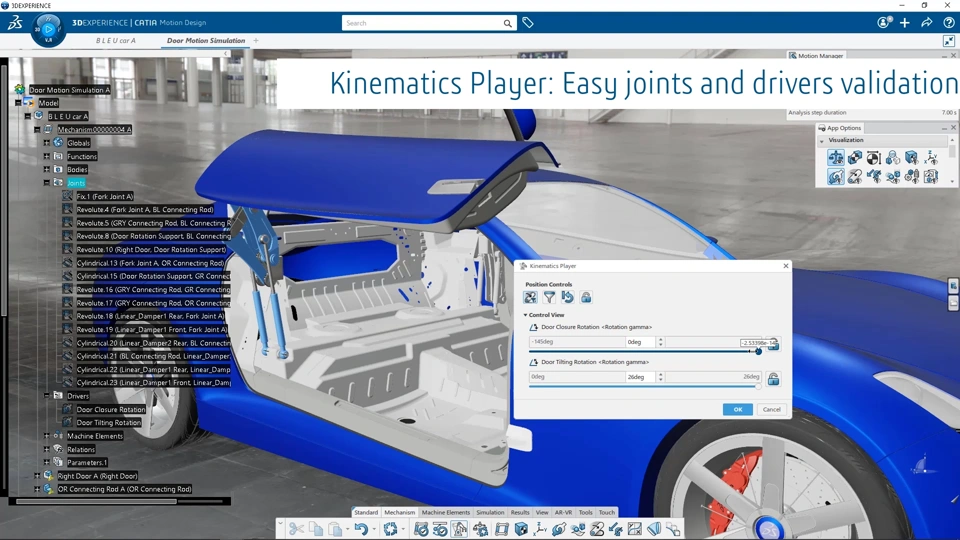Click the 3DS logo icon in header
This screenshot has height=540, width=960.
coord(15,23)
